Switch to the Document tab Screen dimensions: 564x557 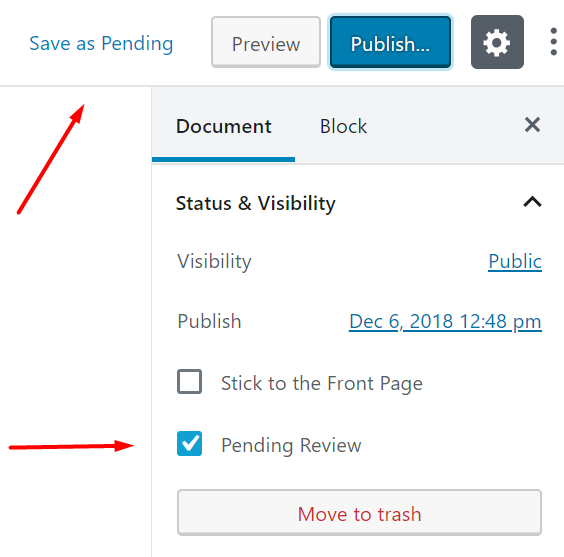pyautogui.click(x=223, y=127)
